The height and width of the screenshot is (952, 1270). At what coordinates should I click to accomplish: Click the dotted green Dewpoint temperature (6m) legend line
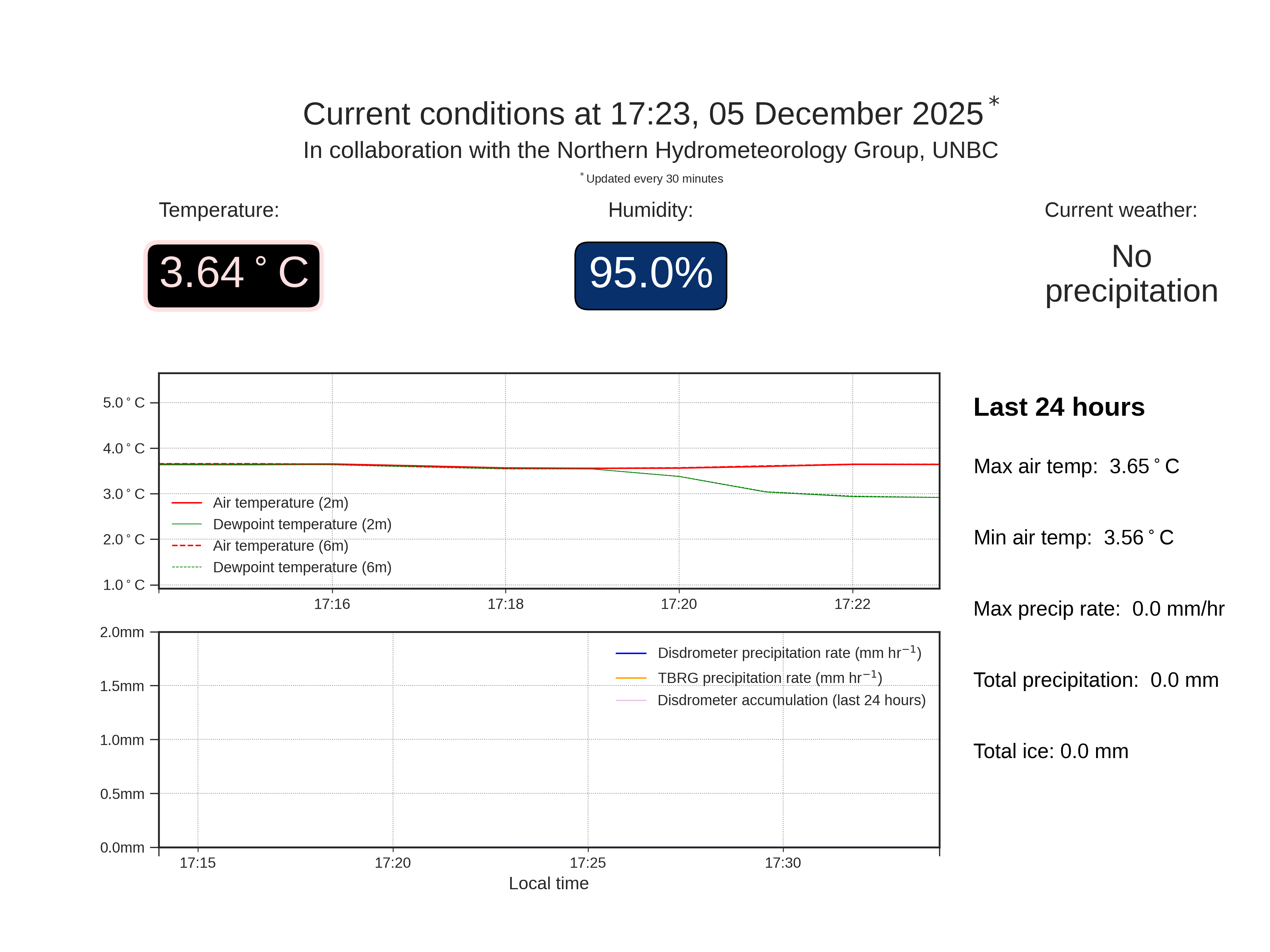pos(187,567)
